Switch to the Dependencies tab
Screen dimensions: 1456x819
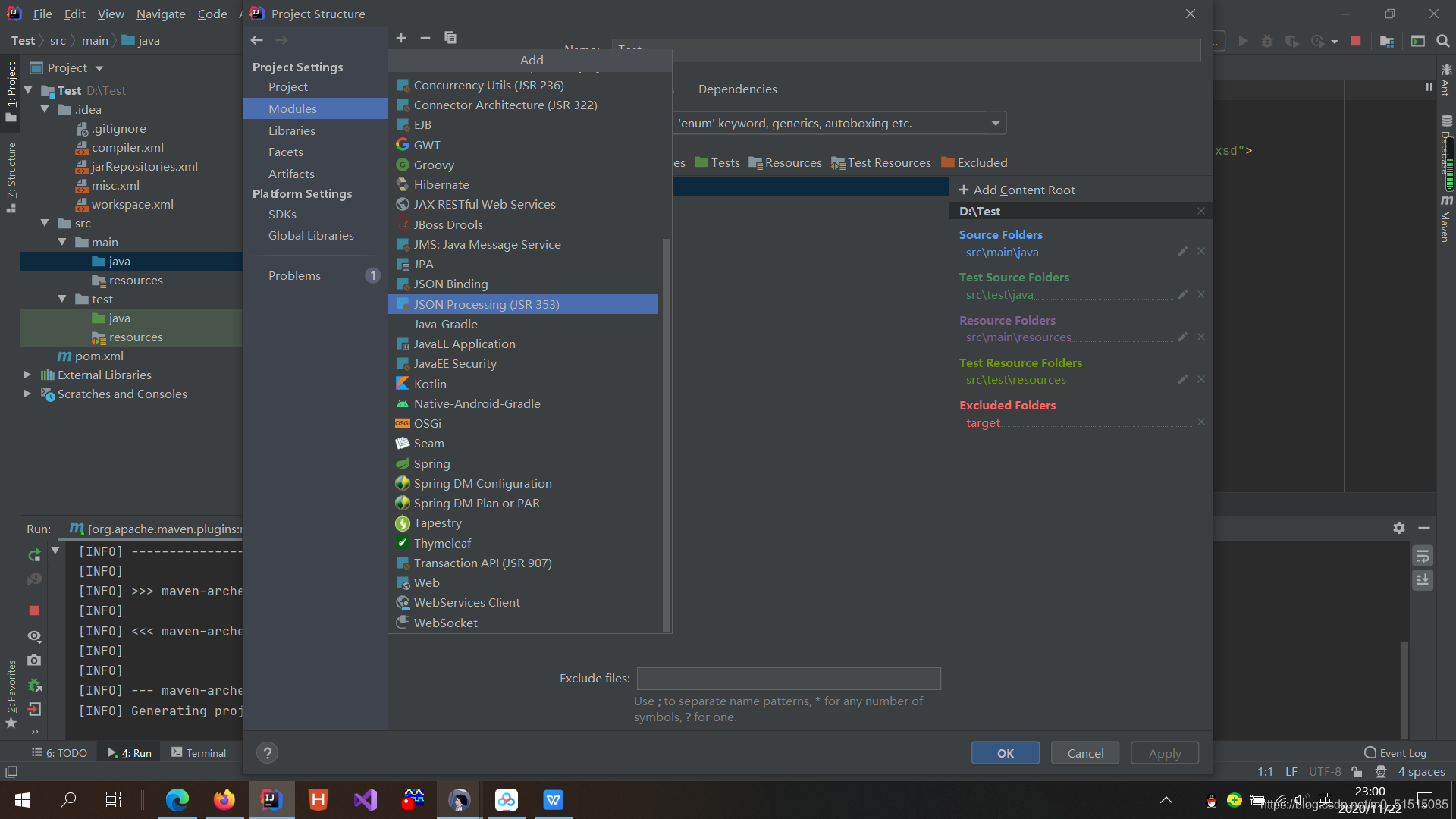coord(737,89)
